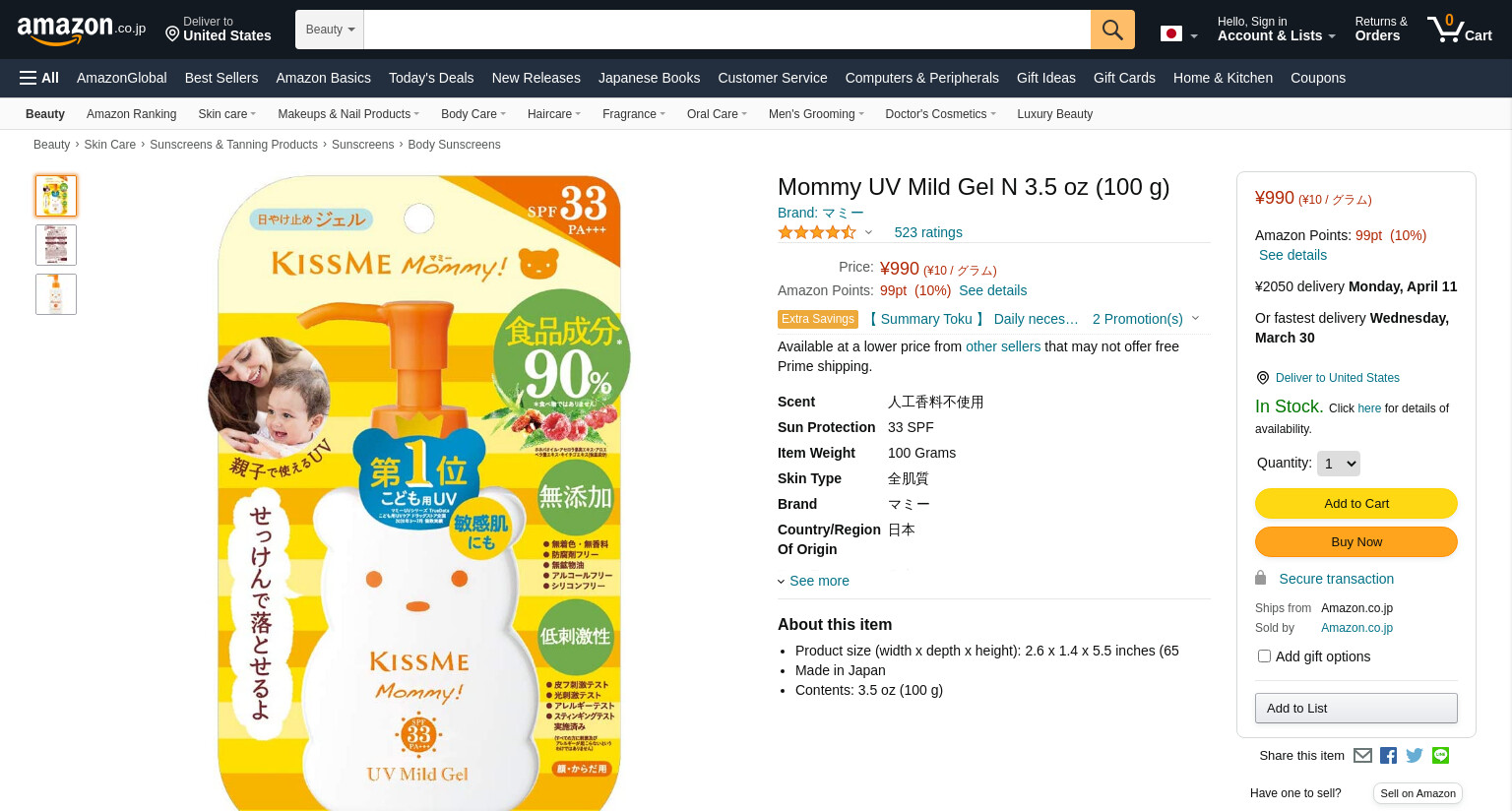The height and width of the screenshot is (811, 1512).
Task: Share this item on Twitter
Action: pyautogui.click(x=1415, y=756)
